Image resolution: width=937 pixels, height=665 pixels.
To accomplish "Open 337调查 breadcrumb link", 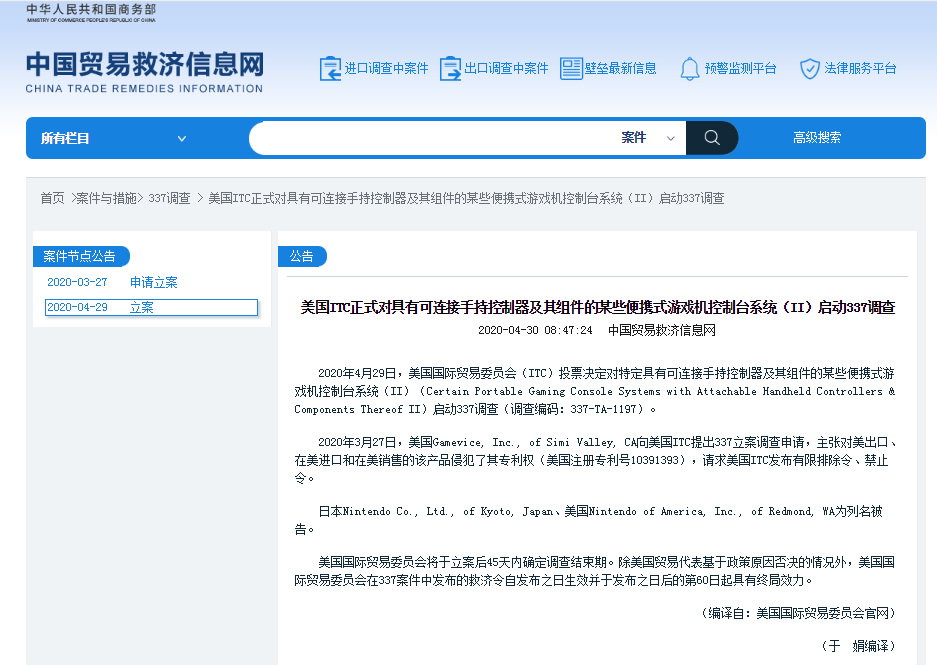I will 169,198.
